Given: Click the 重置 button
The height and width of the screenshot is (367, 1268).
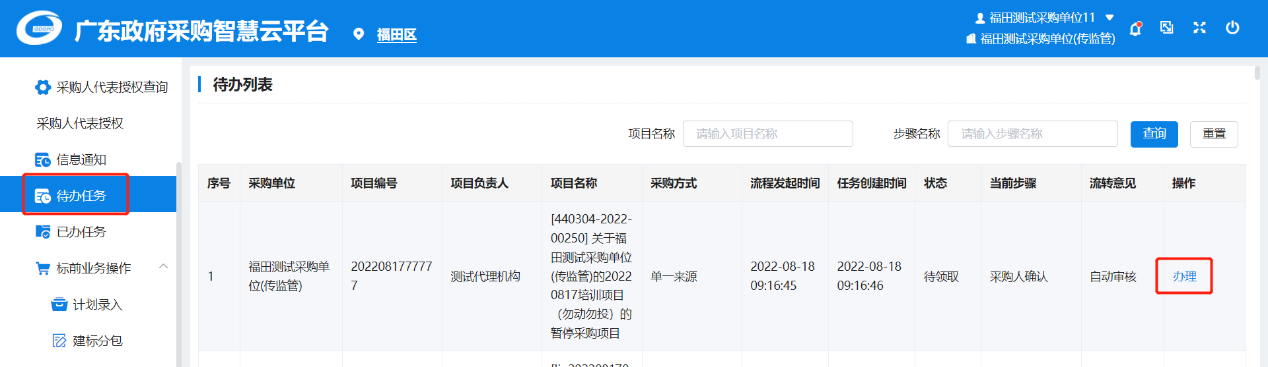Looking at the screenshot, I should [x=1214, y=133].
